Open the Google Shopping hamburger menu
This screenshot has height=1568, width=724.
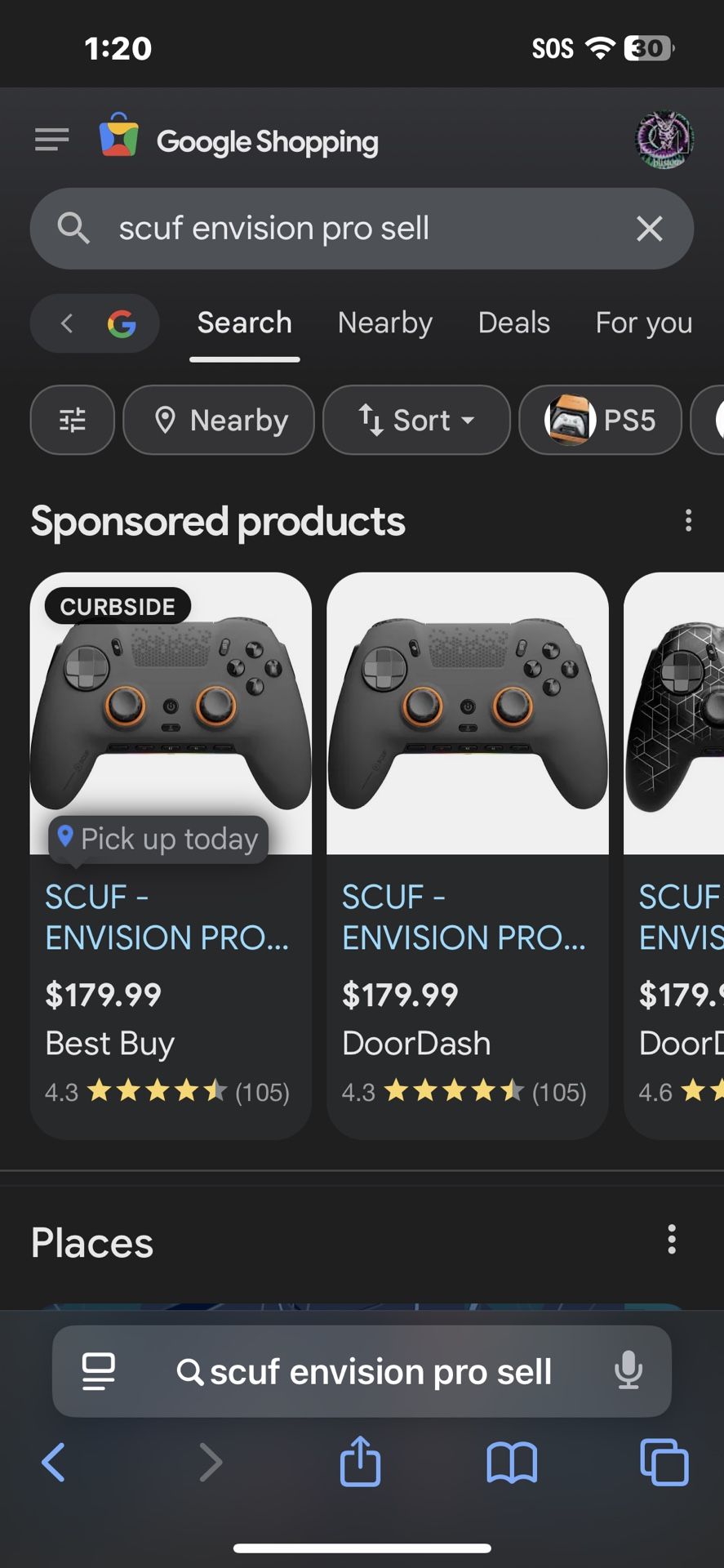[51, 139]
